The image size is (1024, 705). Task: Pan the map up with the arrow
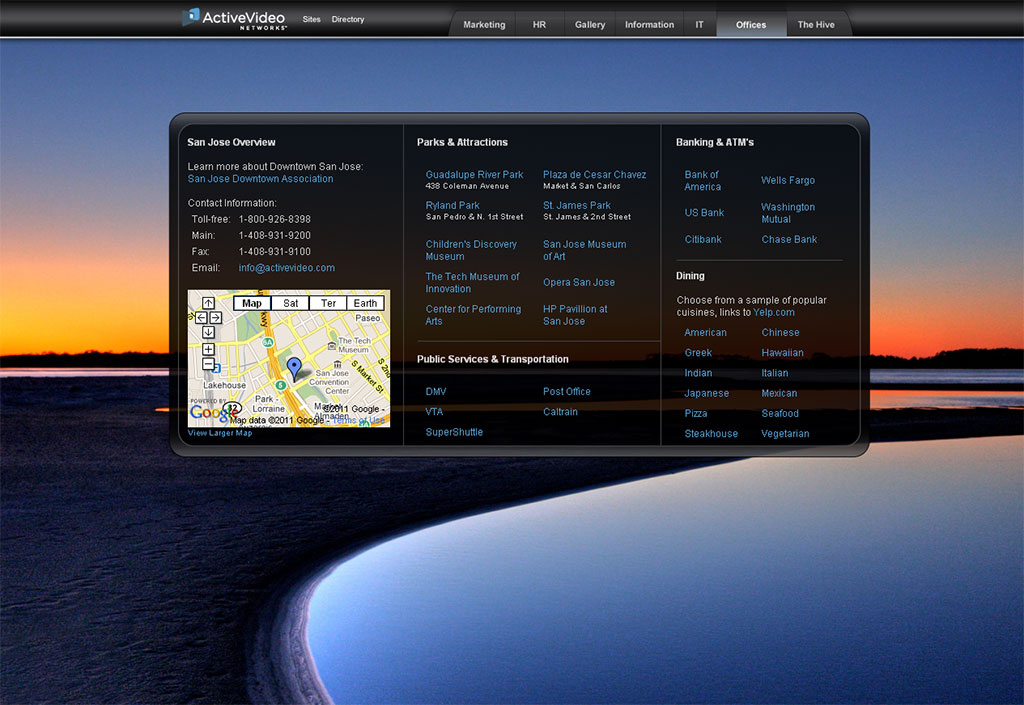click(x=208, y=303)
